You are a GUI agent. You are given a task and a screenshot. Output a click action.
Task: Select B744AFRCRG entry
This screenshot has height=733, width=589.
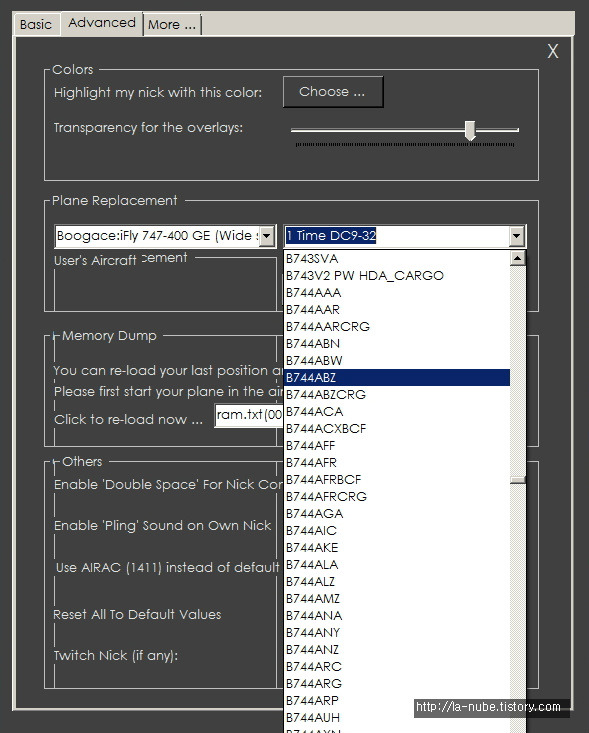coord(396,496)
